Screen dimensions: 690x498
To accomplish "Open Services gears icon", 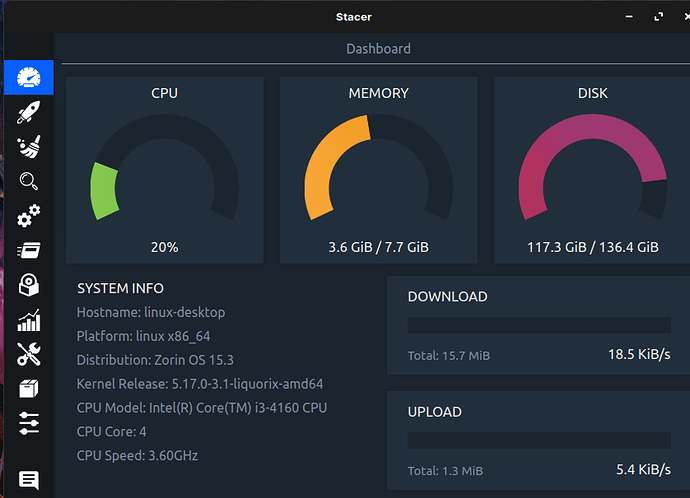I will pyautogui.click(x=29, y=216).
